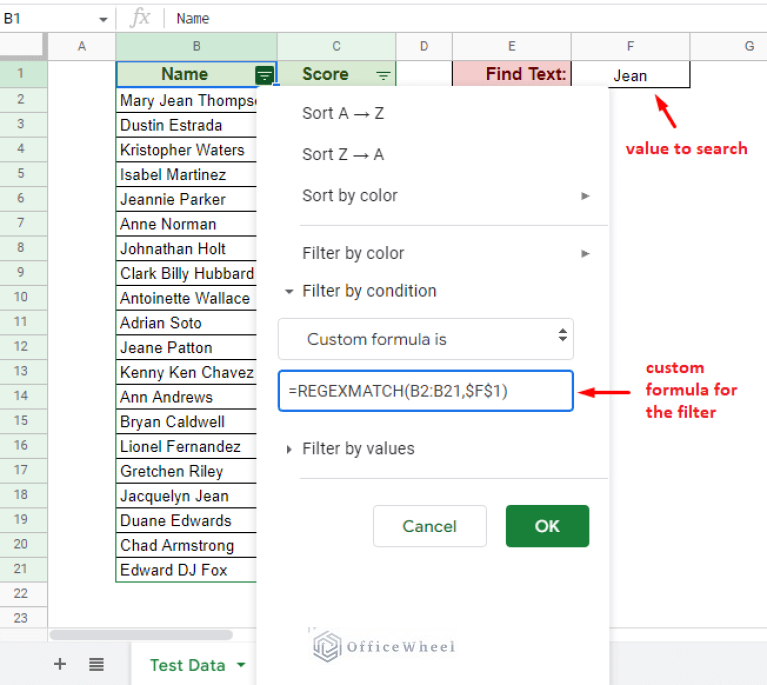
Task: Click the Name column filter icon
Action: tap(264, 75)
